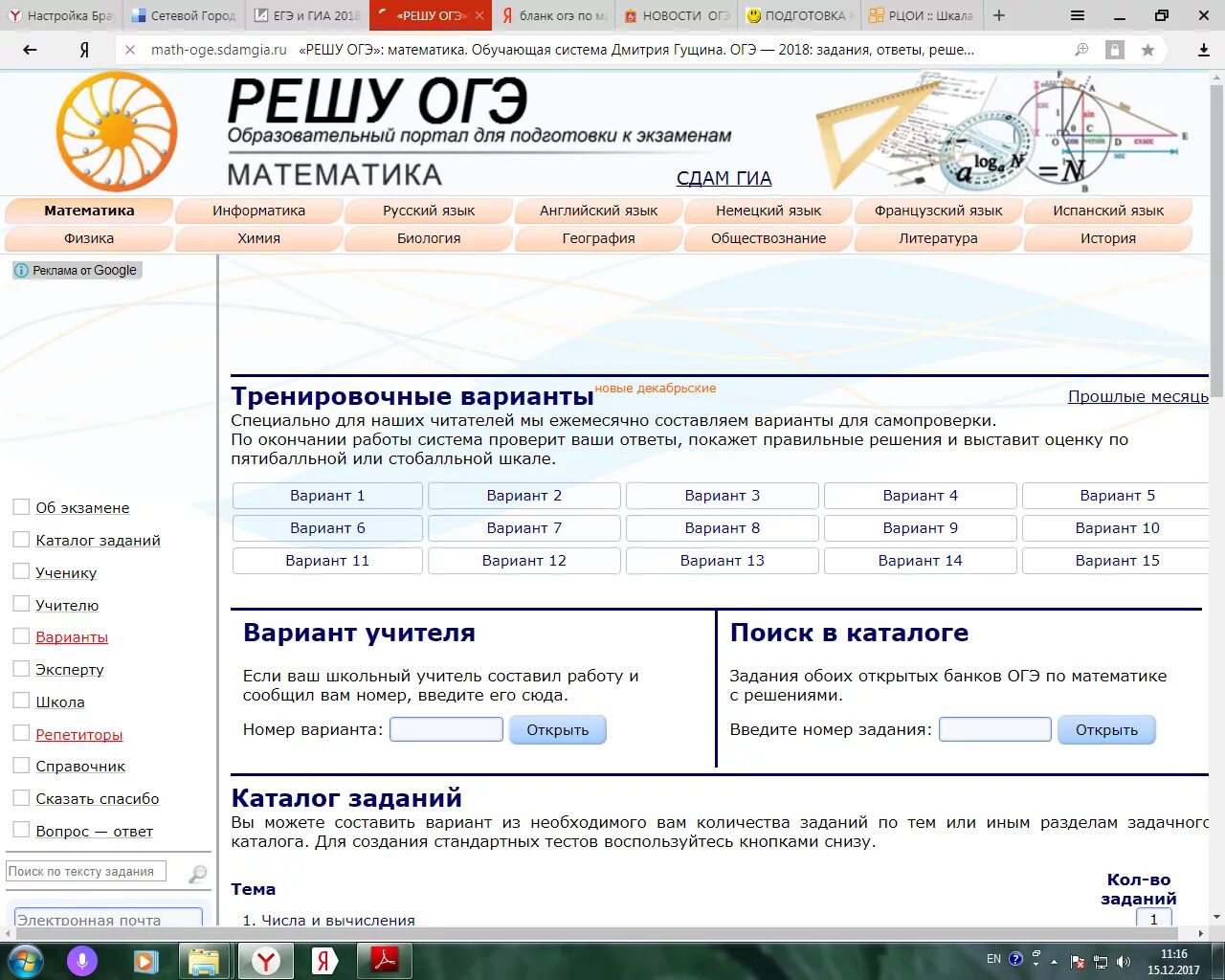Screen dimensions: 1225x980
Task: Open Adobe Reader taskbar icon
Action: (x=385, y=960)
